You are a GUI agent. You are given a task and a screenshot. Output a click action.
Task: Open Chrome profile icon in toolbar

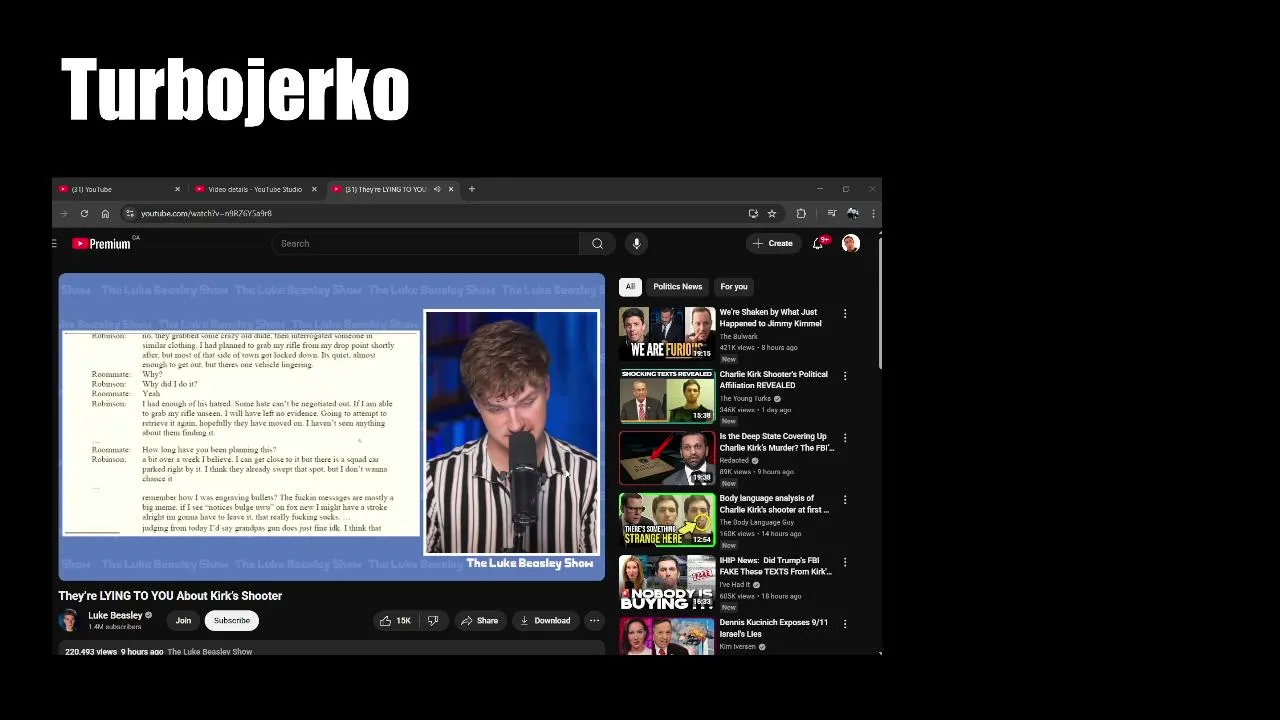pos(852,213)
